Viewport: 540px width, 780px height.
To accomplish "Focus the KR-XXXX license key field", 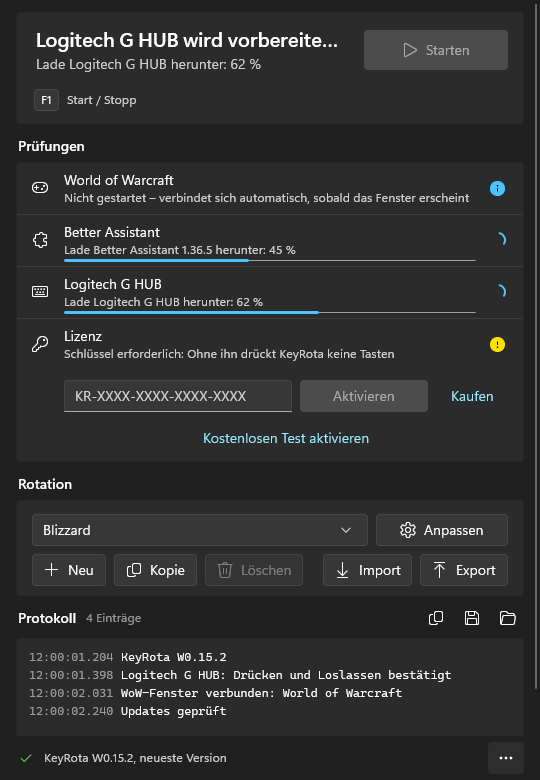I will 178,396.
